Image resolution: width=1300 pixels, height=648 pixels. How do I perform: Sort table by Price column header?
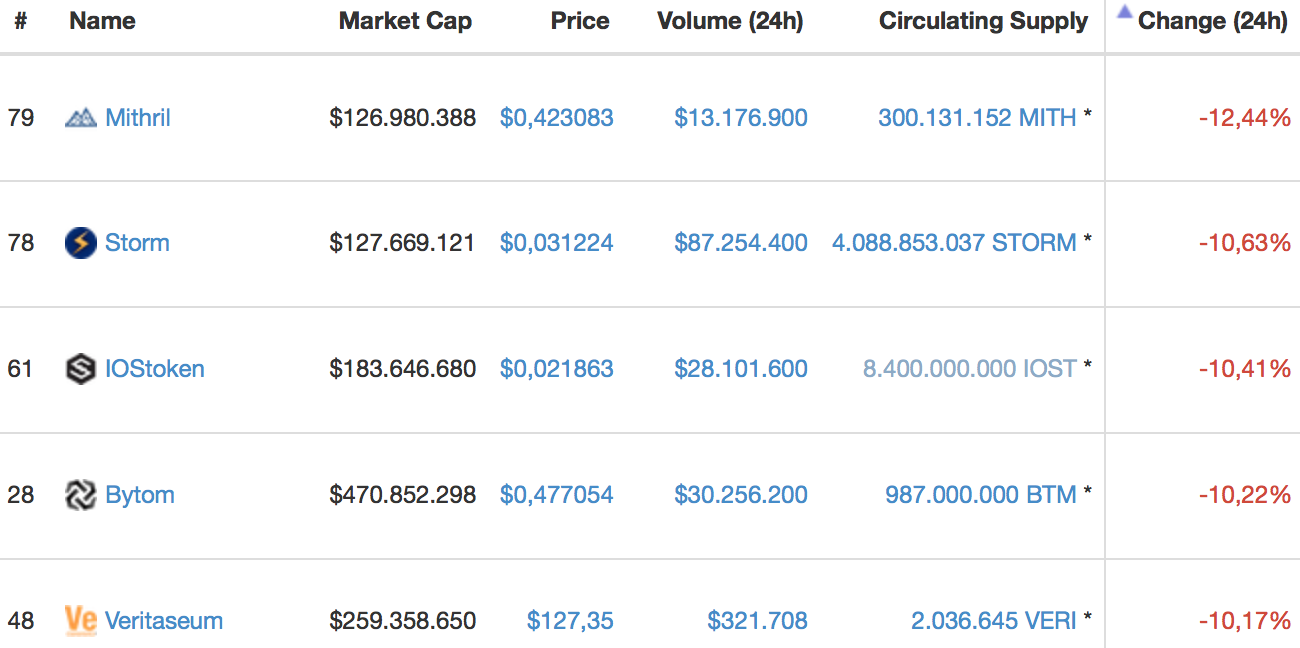[x=580, y=21]
